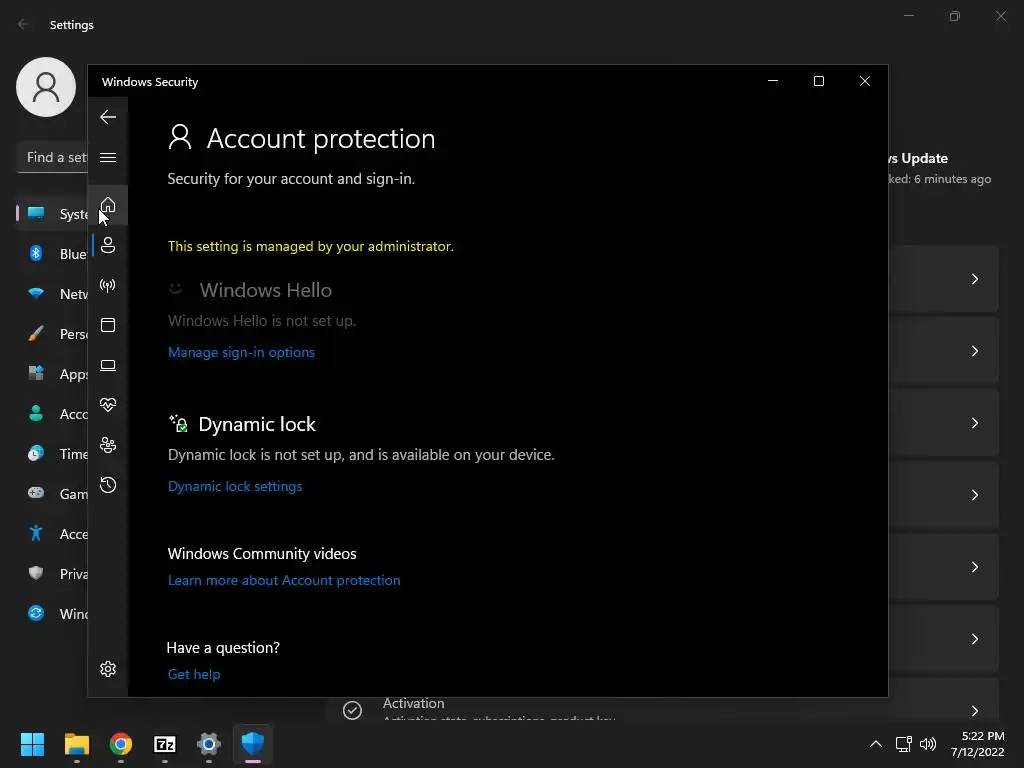1024x768 pixels.
Task: Click 'This setting is managed by your administrator' text
Action: [x=310, y=246]
